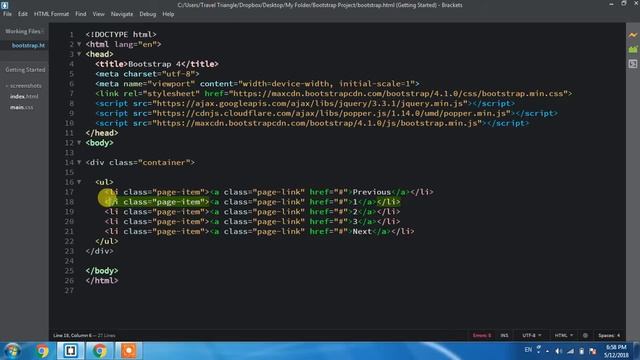Open the second Chrome taskbar icon
This screenshot has width=640, height=360.
pyautogui.click(x=99, y=351)
